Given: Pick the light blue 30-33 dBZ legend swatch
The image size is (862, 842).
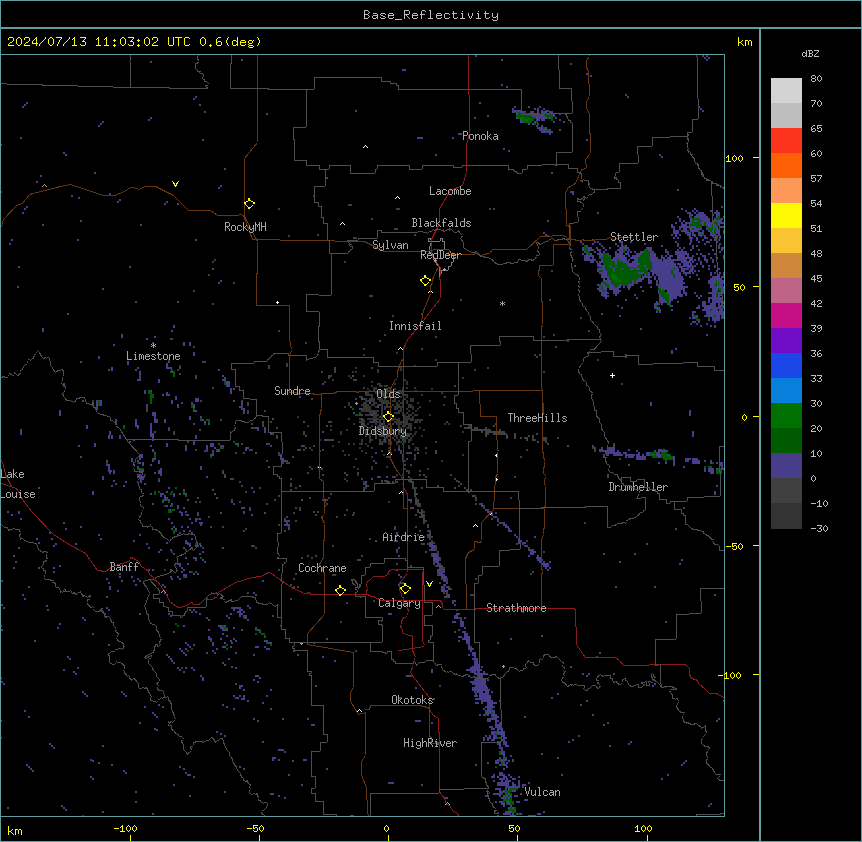Looking at the screenshot, I should pos(786,391).
